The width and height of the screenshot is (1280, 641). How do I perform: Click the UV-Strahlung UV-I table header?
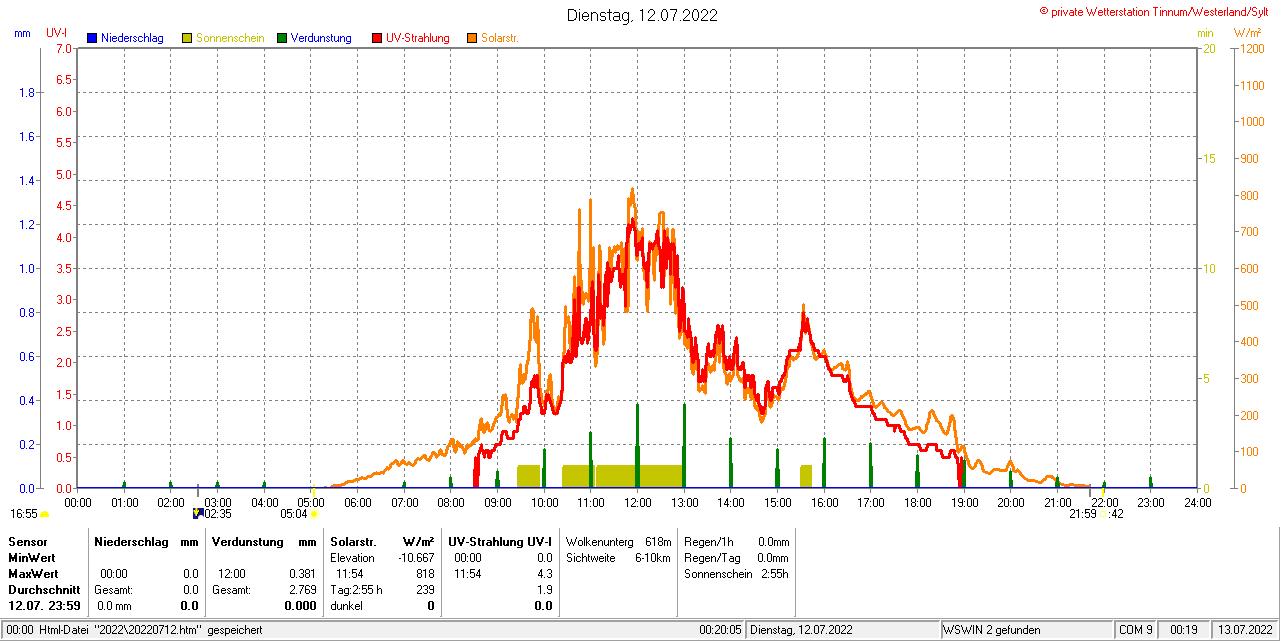pos(500,541)
